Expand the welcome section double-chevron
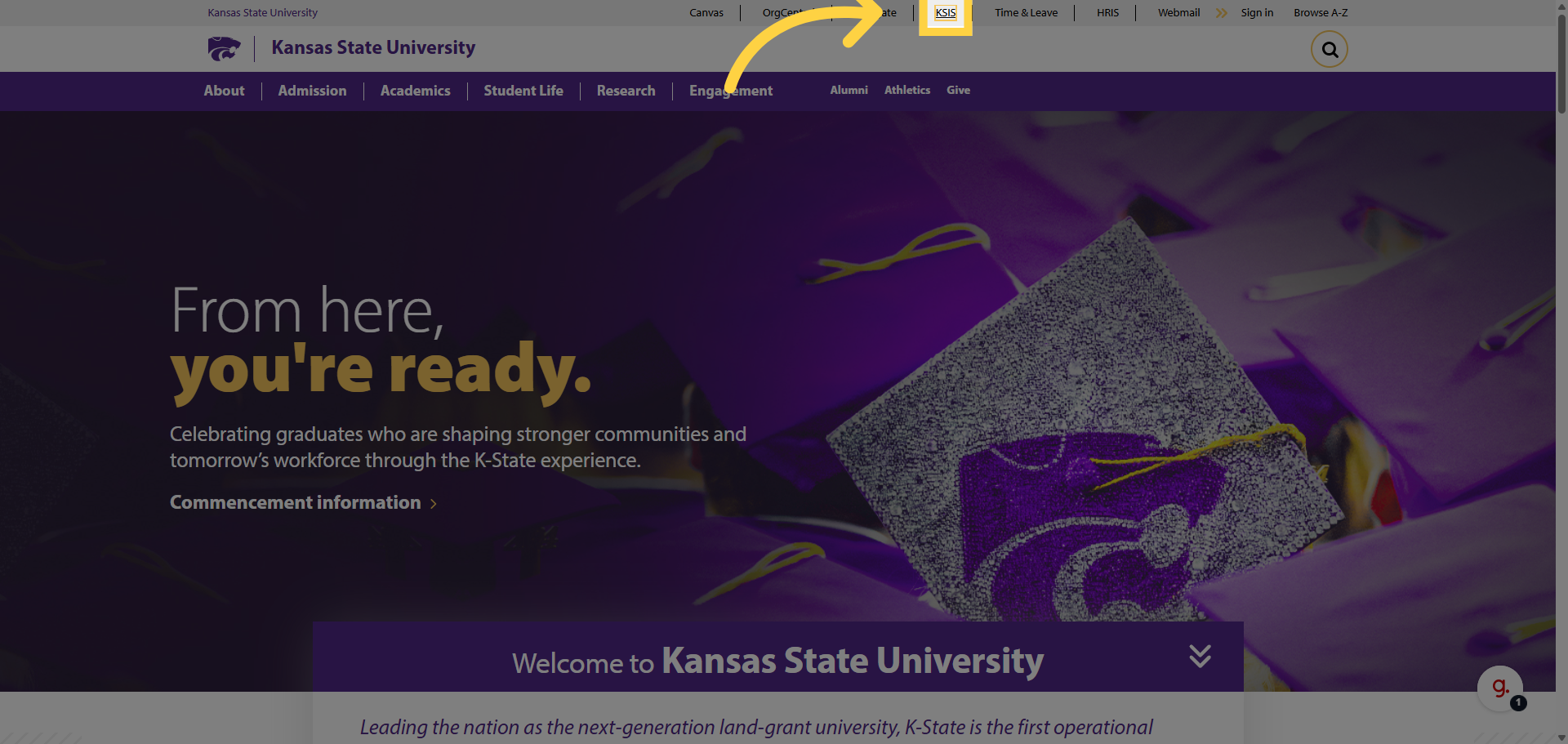The image size is (1568, 744). pos(1200,656)
